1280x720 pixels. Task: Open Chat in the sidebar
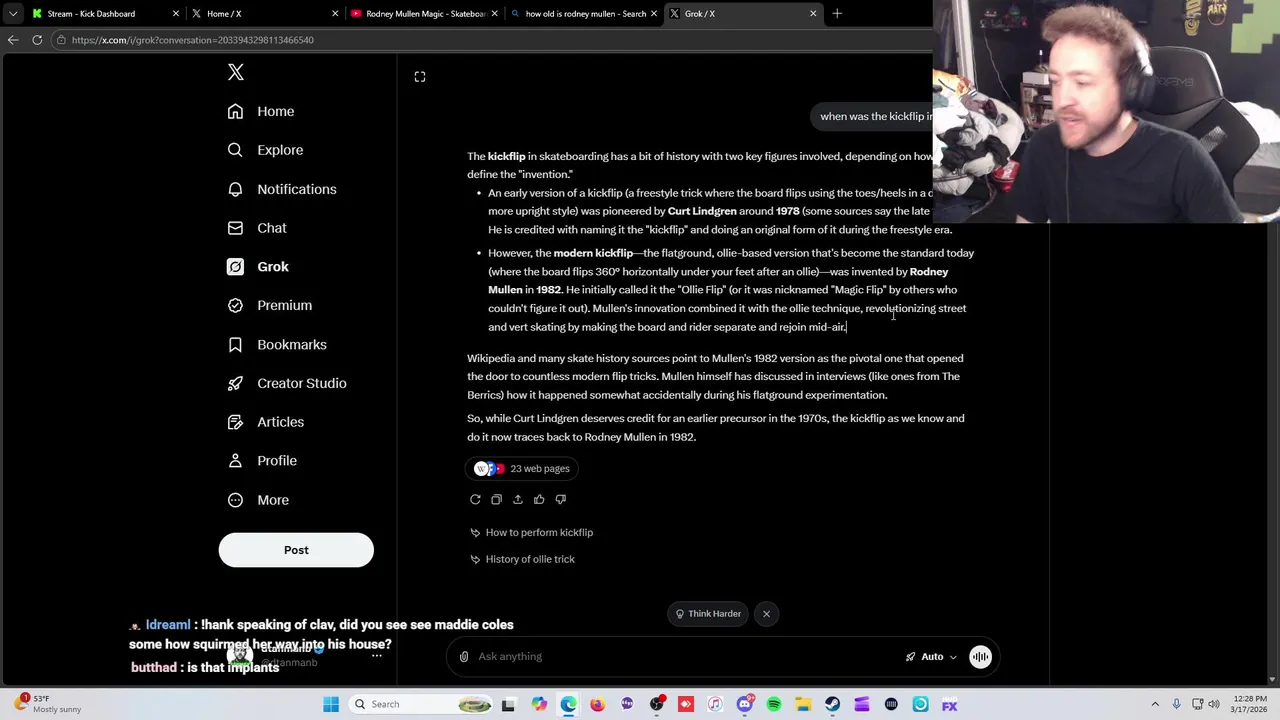pyautogui.click(x=257, y=228)
